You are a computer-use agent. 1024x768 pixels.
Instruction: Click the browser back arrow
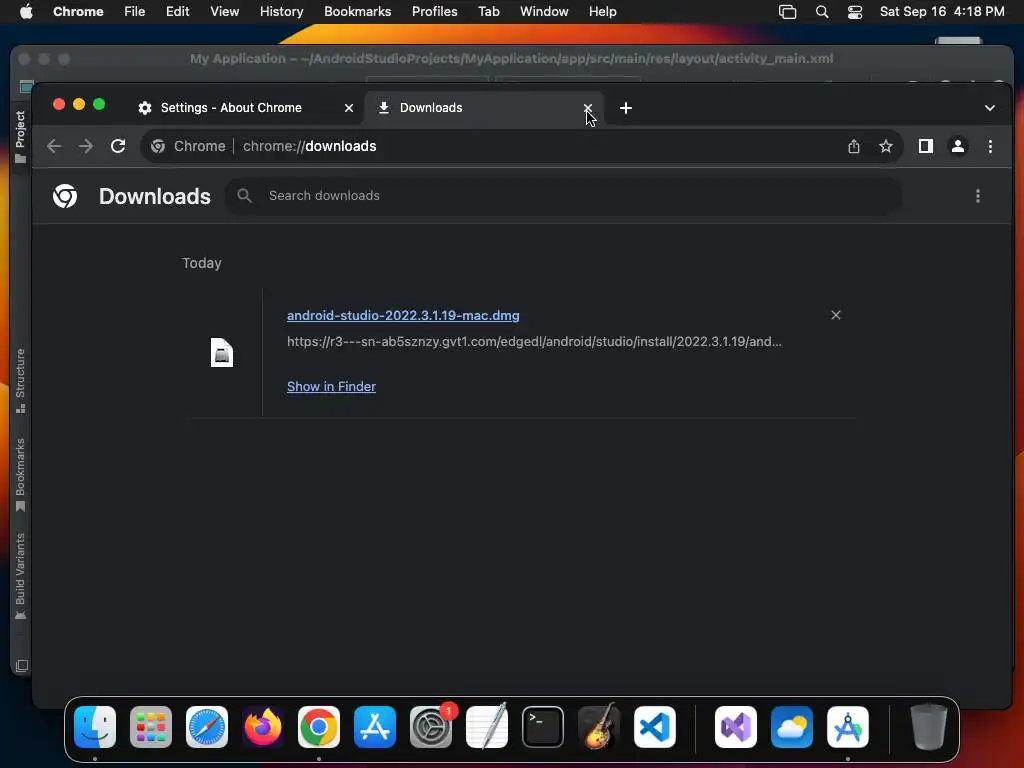pos(54,146)
